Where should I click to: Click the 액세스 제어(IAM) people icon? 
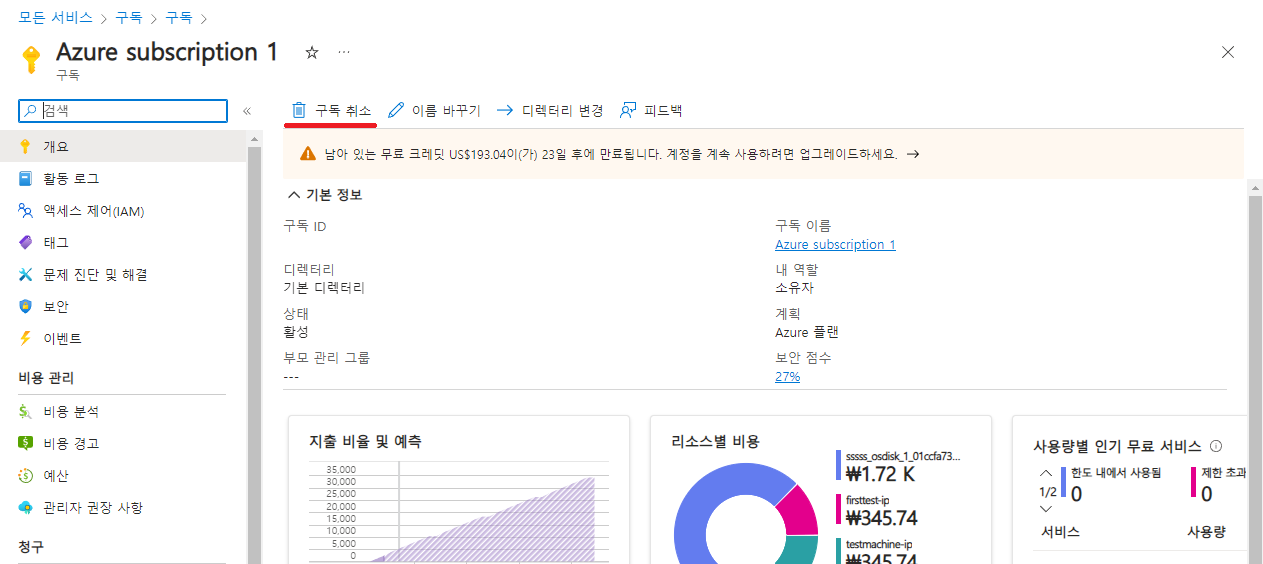click(26, 211)
